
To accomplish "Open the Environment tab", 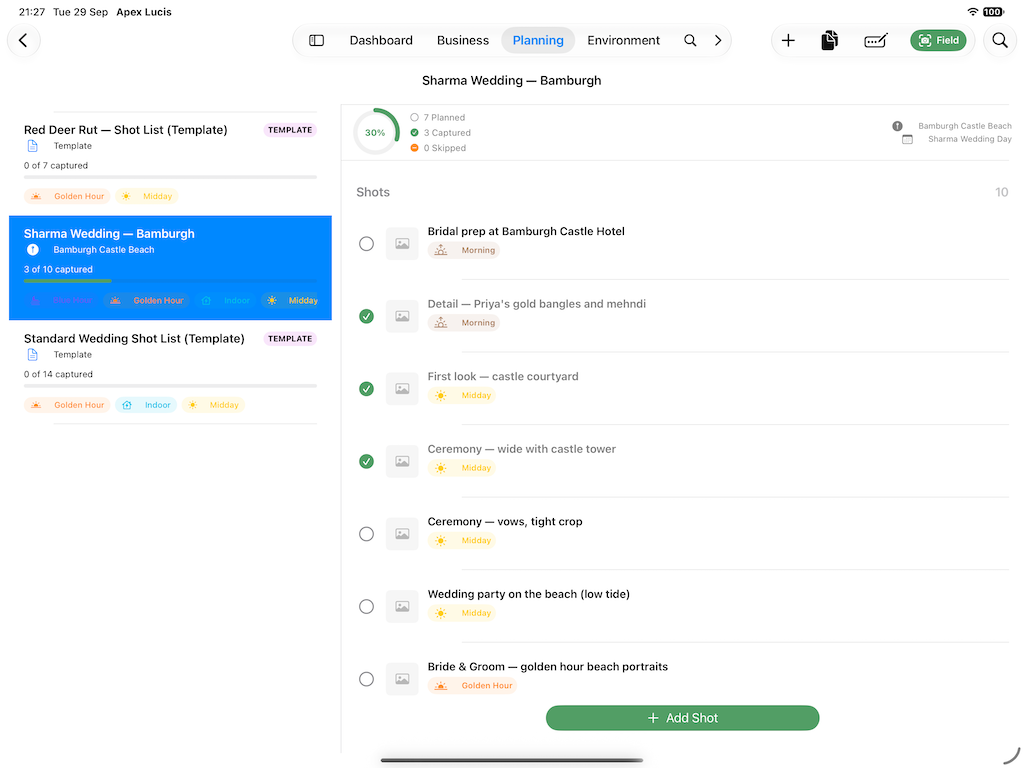I will [x=623, y=40].
